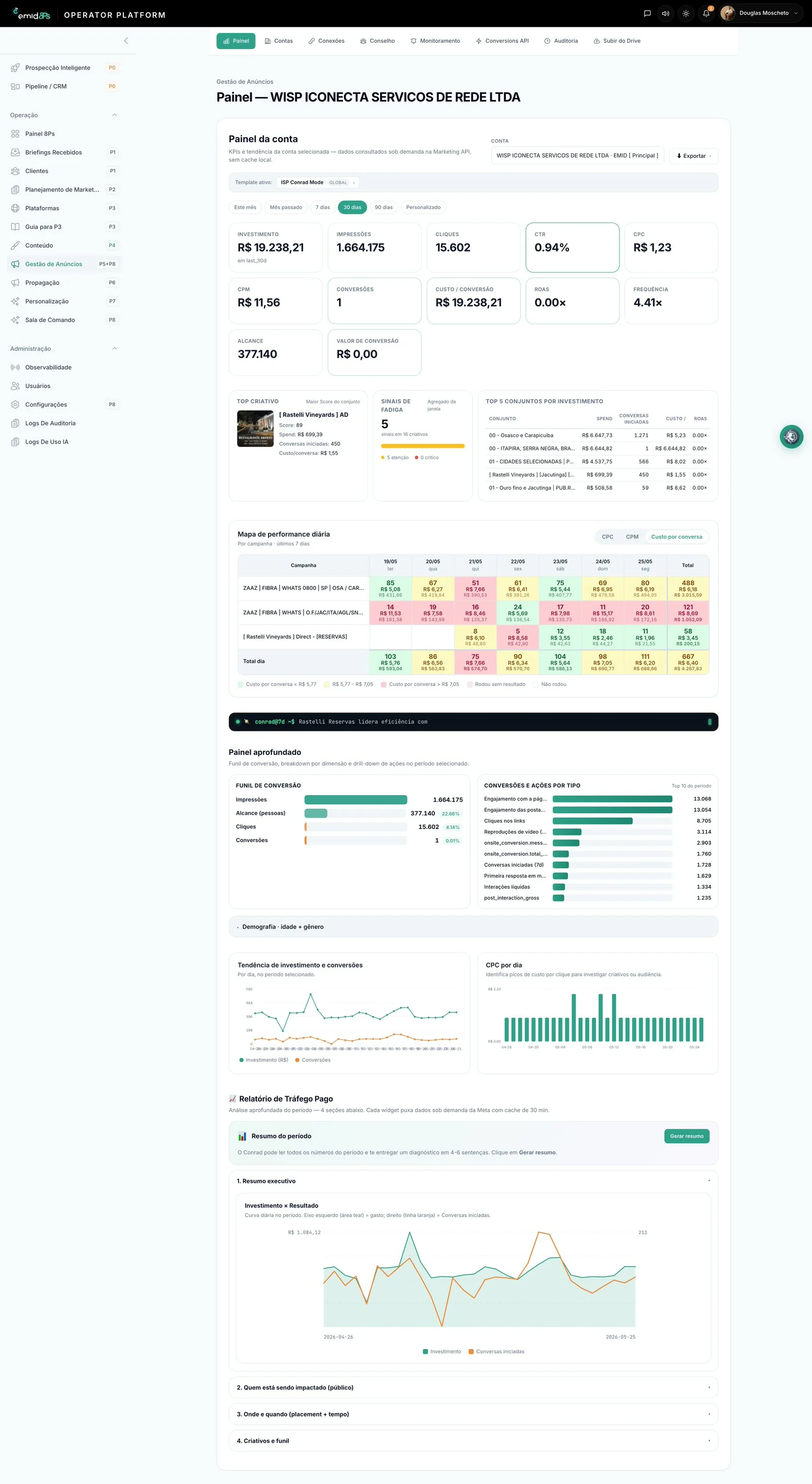Click the Prospecção Inteligente rocket icon
The width and height of the screenshot is (812, 1484).
[16, 68]
